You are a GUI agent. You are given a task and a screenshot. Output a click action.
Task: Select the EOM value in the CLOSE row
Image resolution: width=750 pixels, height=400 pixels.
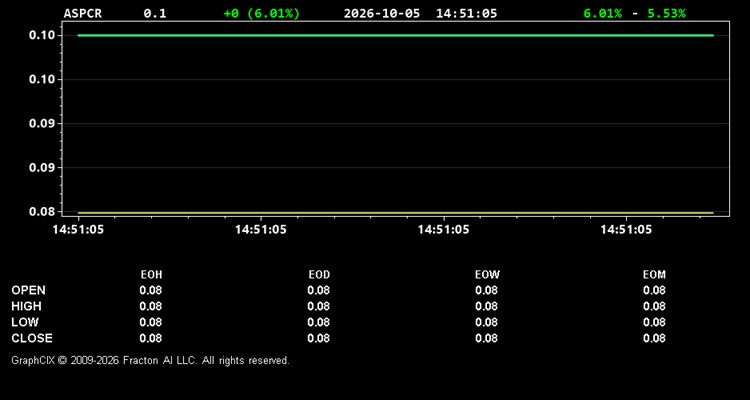654,338
